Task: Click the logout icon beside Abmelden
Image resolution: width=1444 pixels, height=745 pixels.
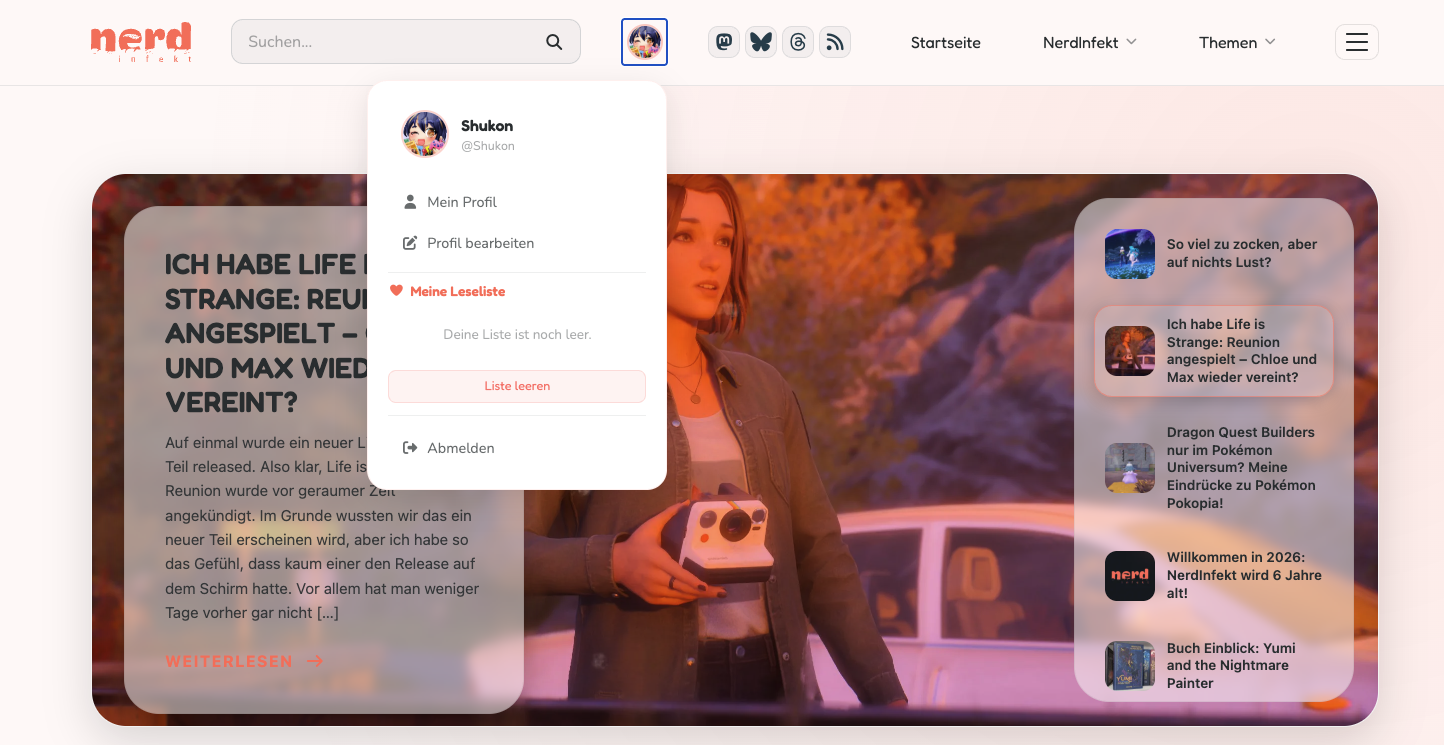Action: click(x=410, y=448)
